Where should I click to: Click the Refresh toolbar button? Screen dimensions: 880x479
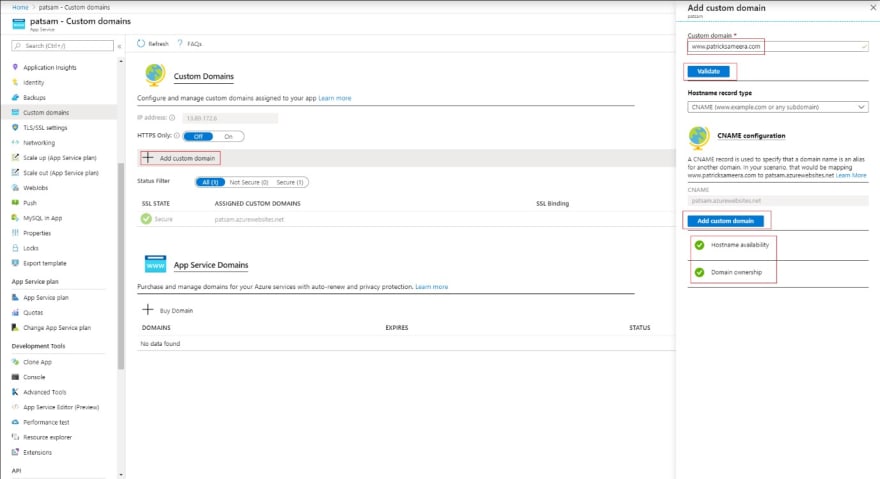[x=153, y=44]
